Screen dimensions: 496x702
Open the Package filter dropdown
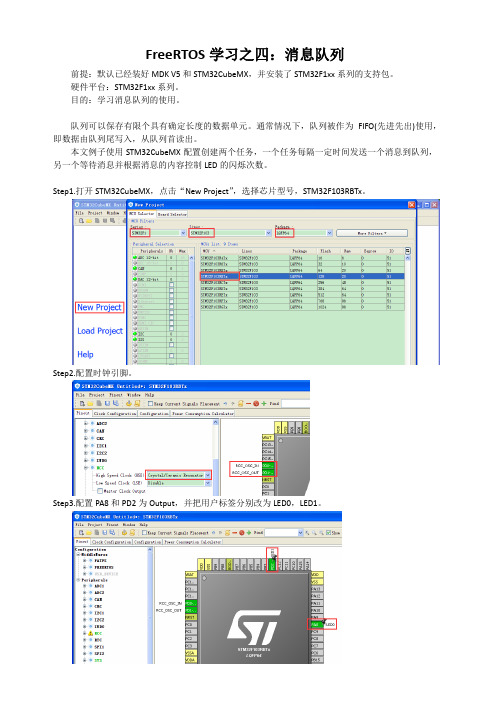(x=329, y=233)
